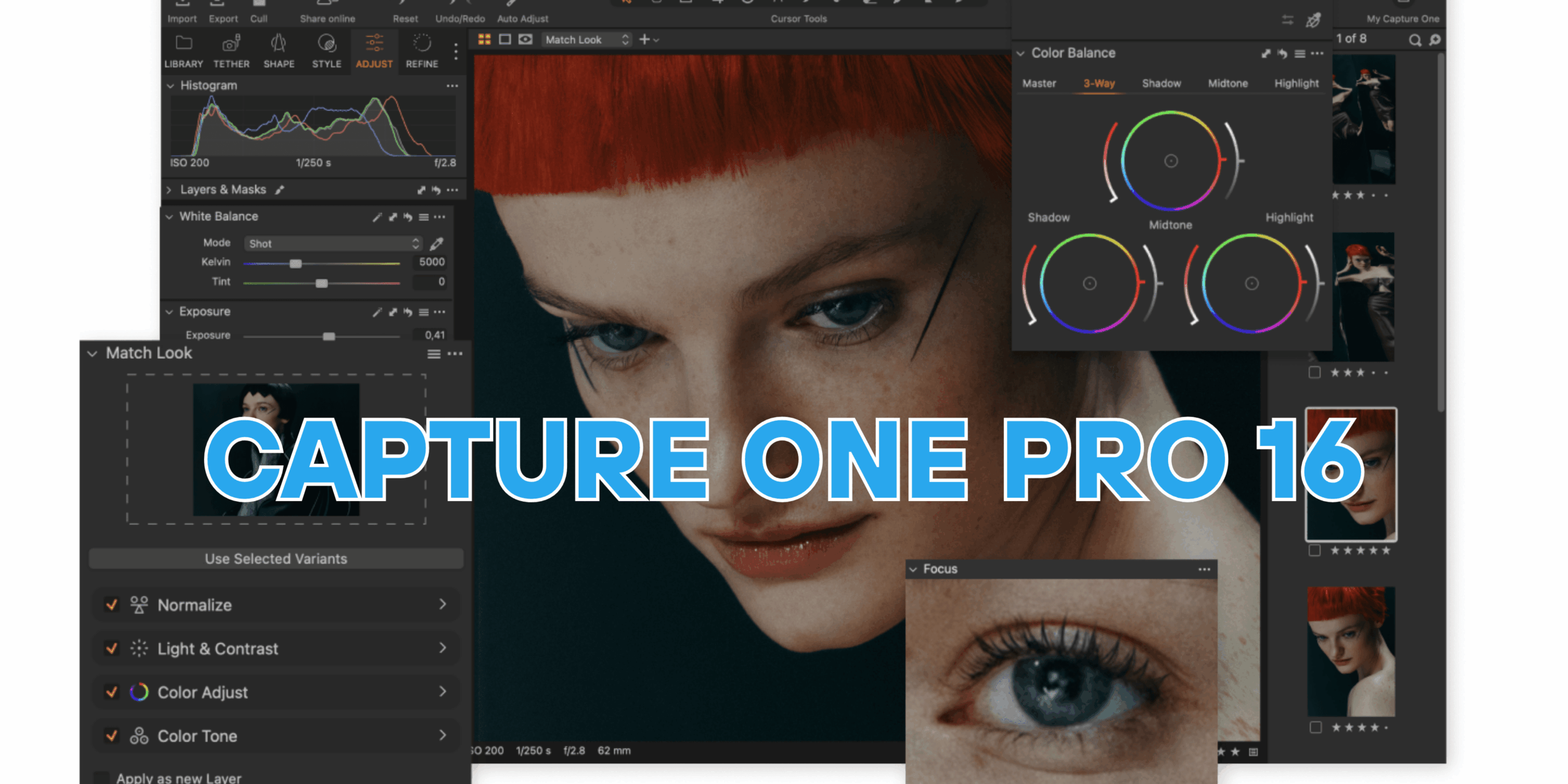This screenshot has width=1568, height=784.
Task: Adjust the Kelvin slider handle
Action: [295, 263]
